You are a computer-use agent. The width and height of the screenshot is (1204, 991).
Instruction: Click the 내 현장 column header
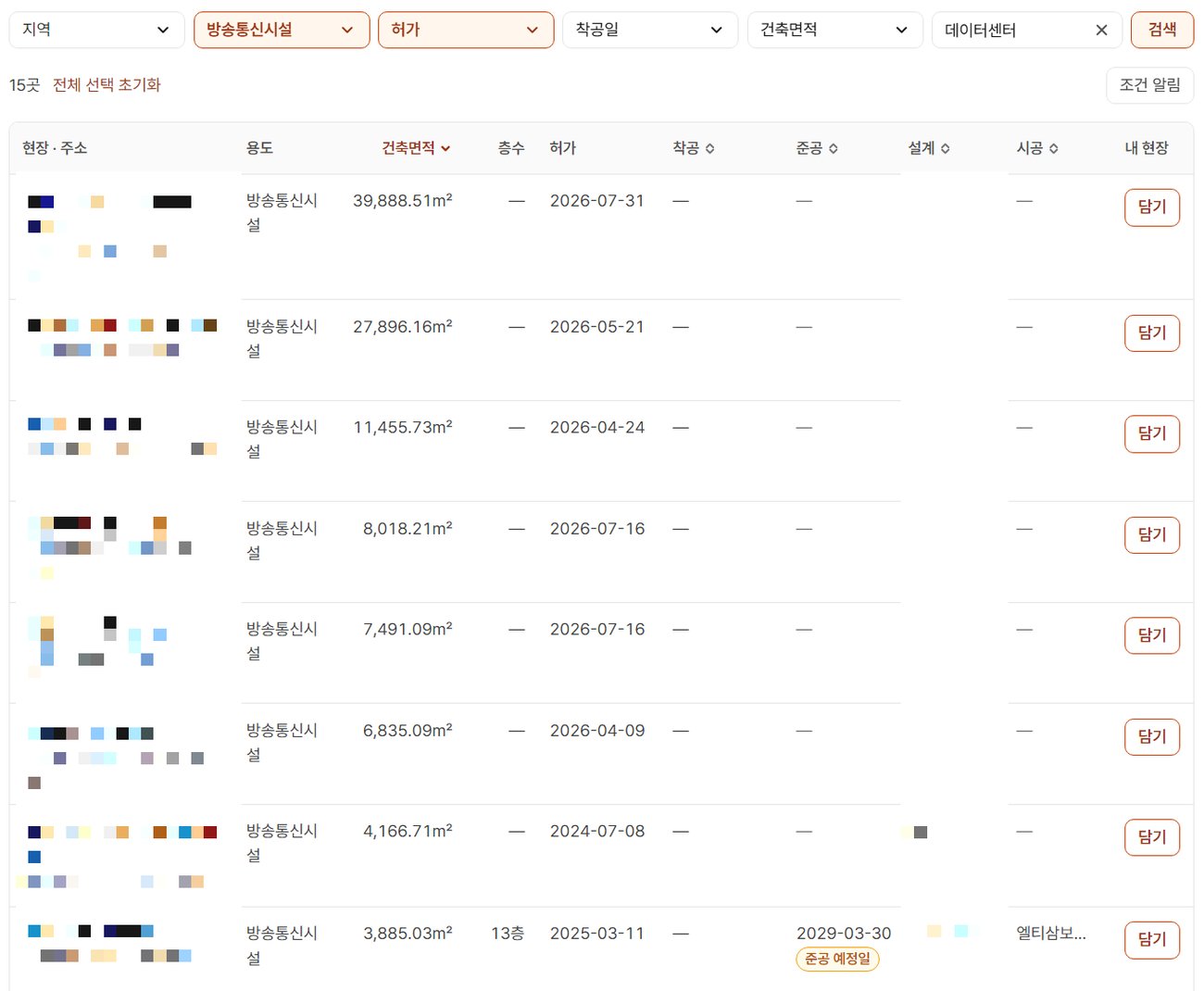1147,148
